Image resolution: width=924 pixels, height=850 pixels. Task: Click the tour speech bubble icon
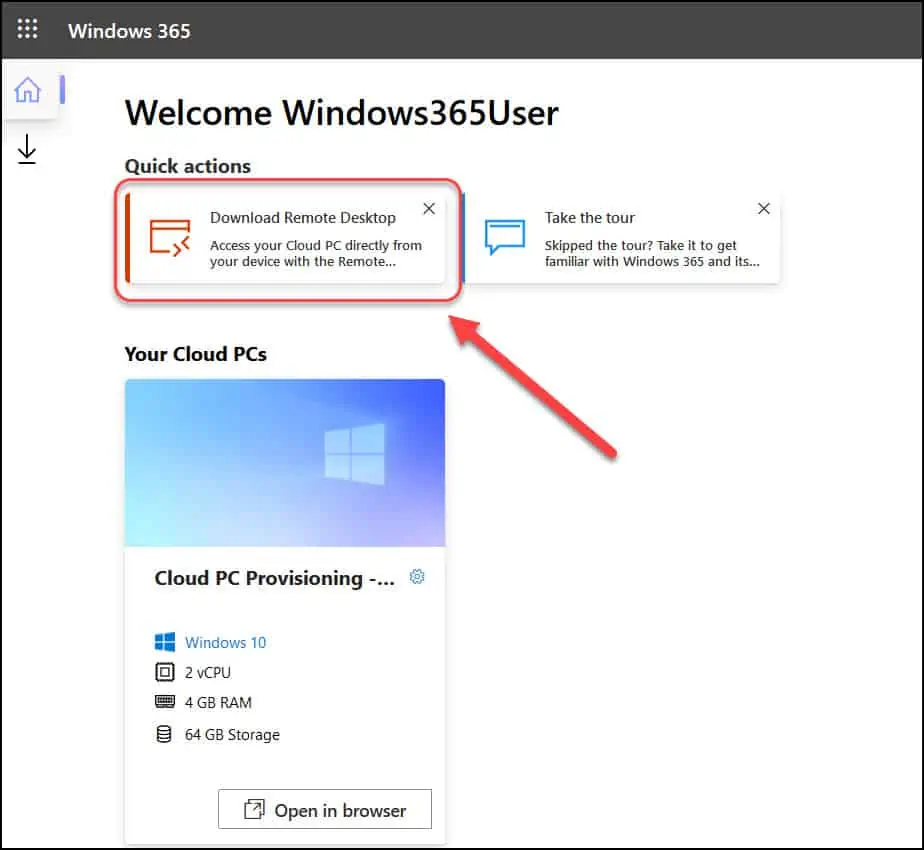click(504, 237)
